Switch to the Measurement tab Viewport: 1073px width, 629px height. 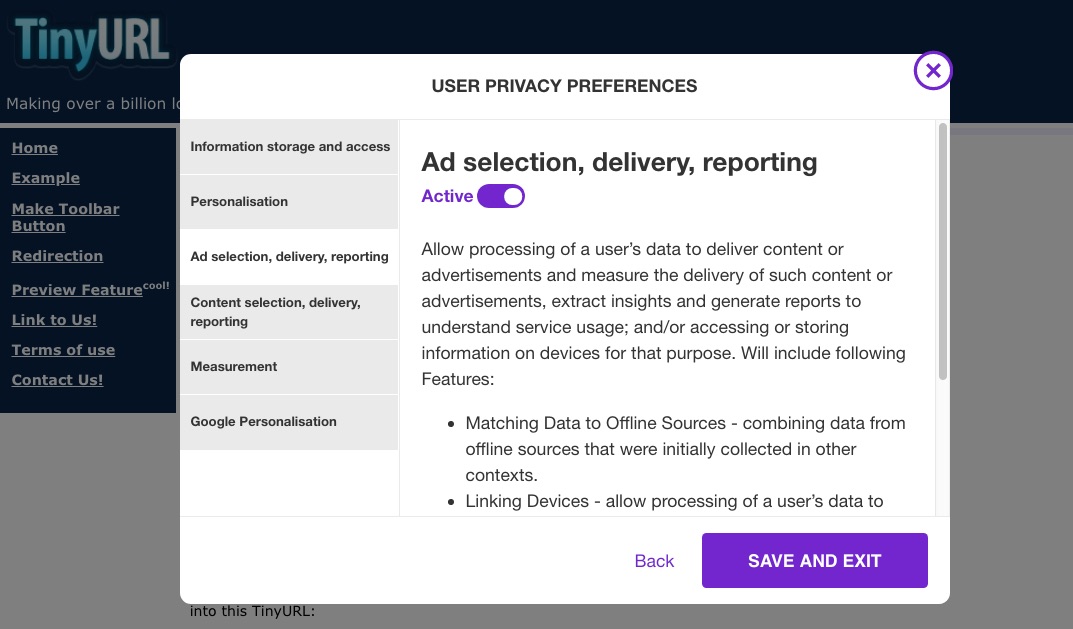pos(289,367)
